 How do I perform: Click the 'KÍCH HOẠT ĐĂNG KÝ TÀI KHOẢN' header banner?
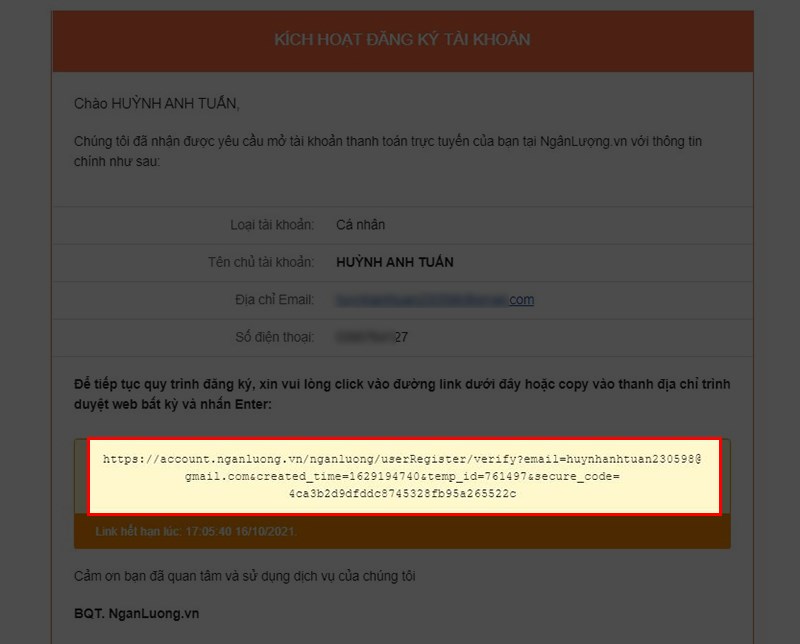[x=400, y=41]
